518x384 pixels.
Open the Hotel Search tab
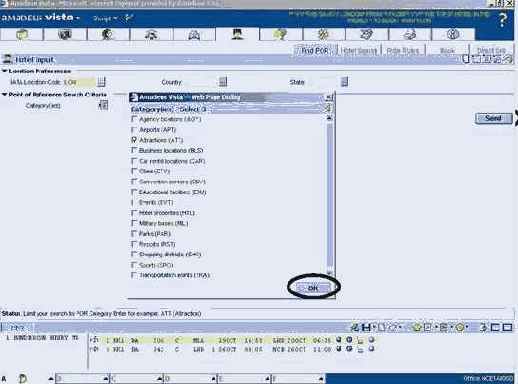pos(359,51)
